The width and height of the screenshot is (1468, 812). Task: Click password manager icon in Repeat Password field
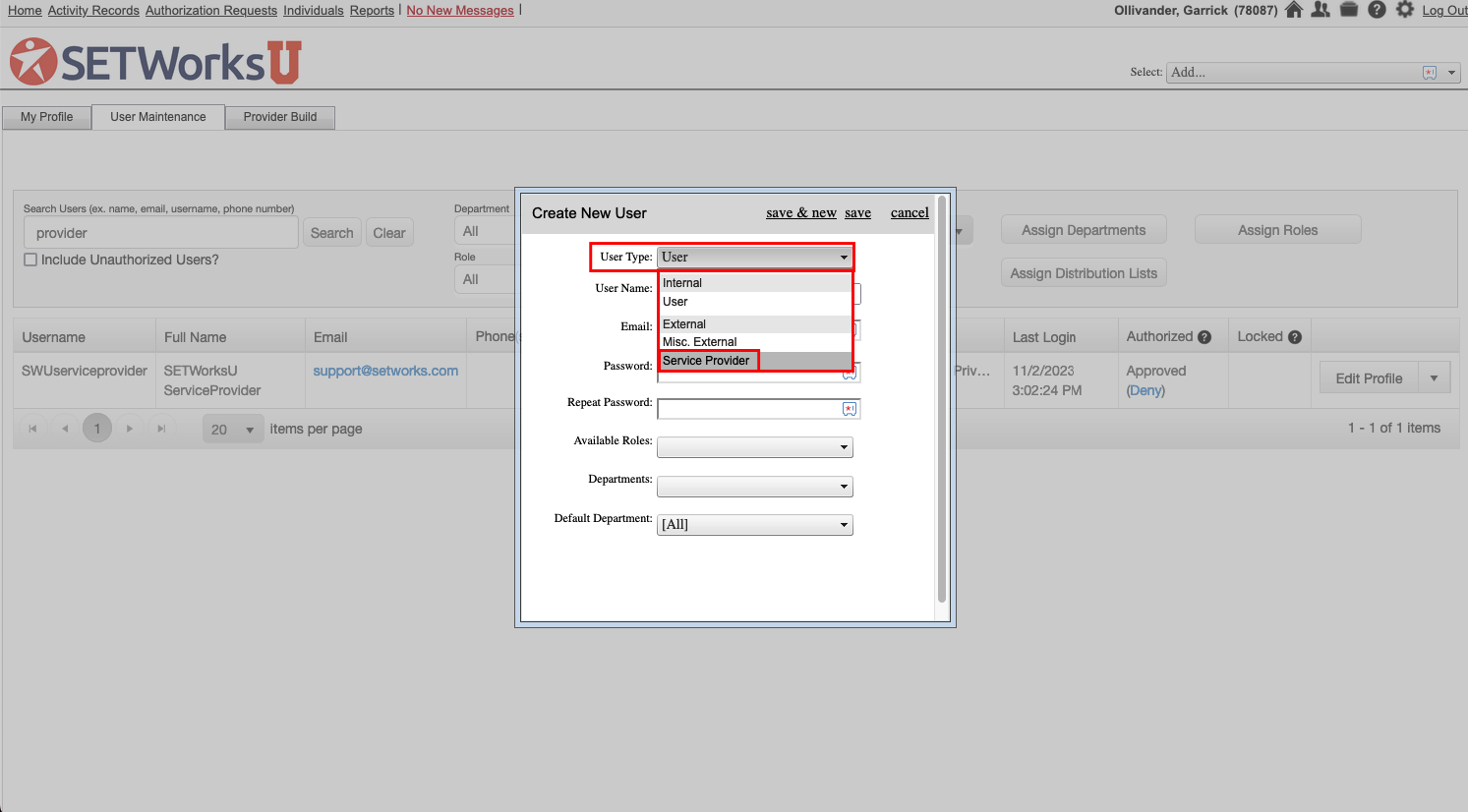(x=850, y=409)
